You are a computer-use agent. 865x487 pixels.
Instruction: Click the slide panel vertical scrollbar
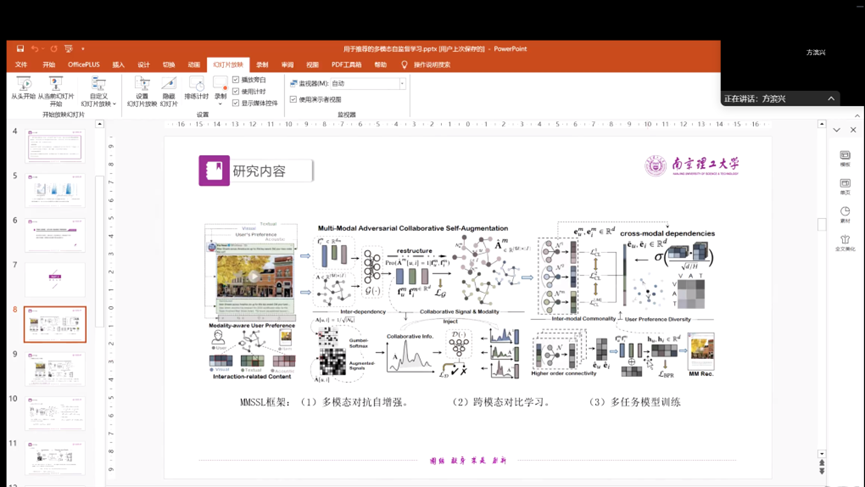pyautogui.click(x=99, y=200)
